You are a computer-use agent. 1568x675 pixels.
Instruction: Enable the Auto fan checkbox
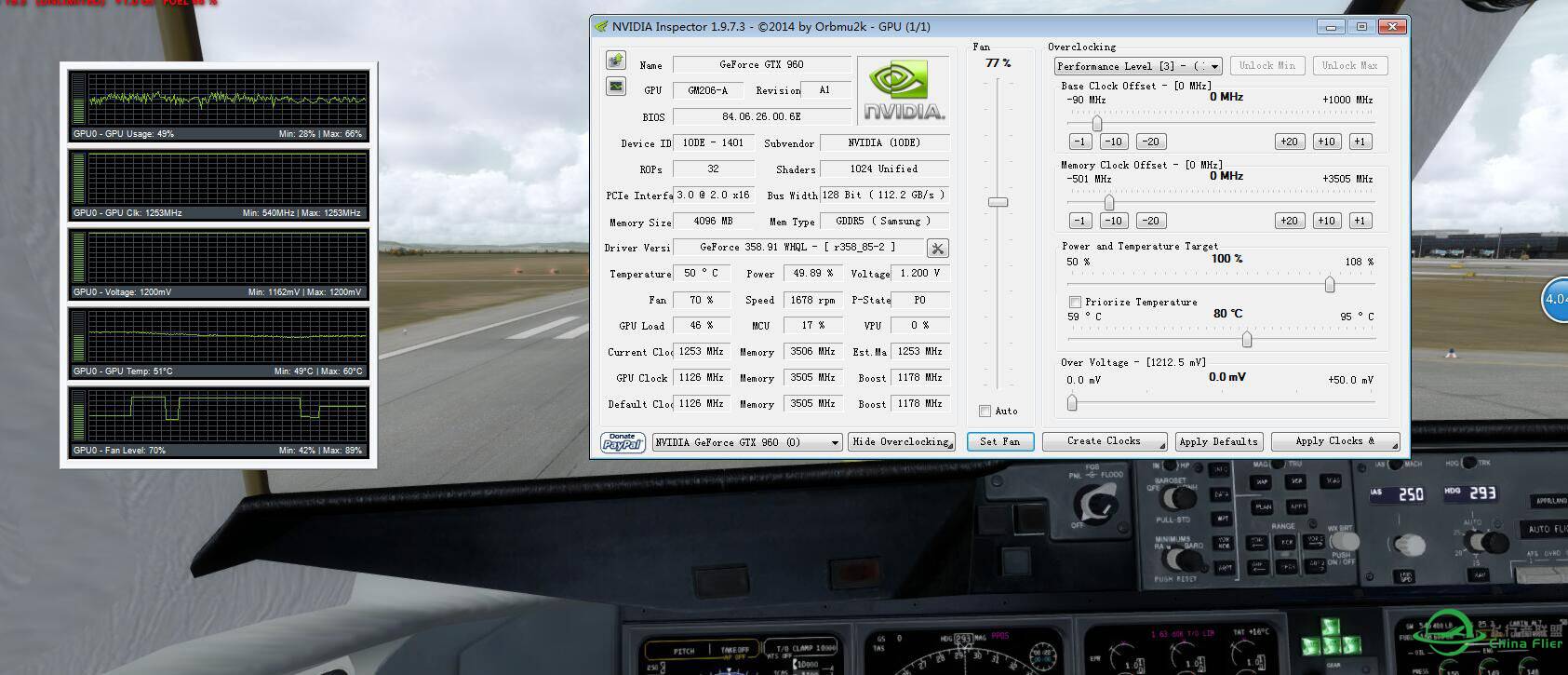pyautogui.click(x=985, y=411)
